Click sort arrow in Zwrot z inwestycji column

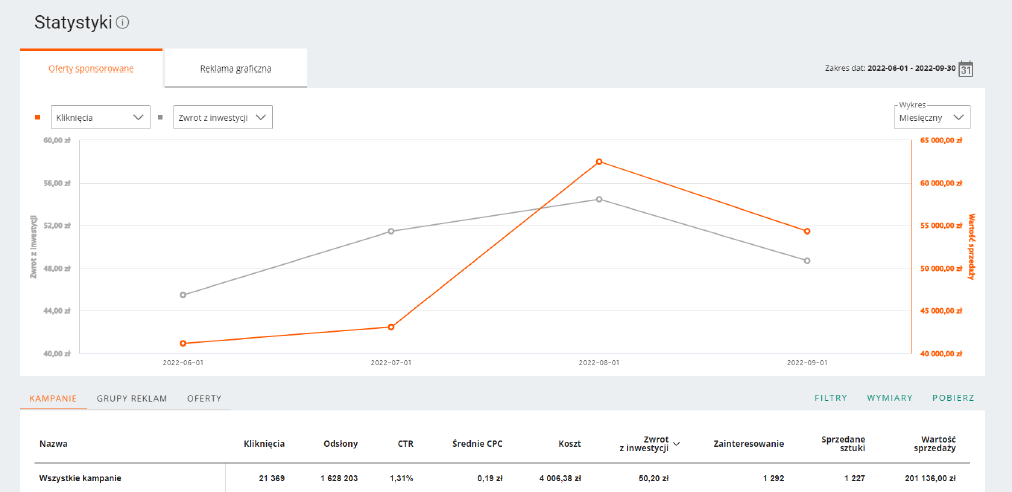pos(678,441)
